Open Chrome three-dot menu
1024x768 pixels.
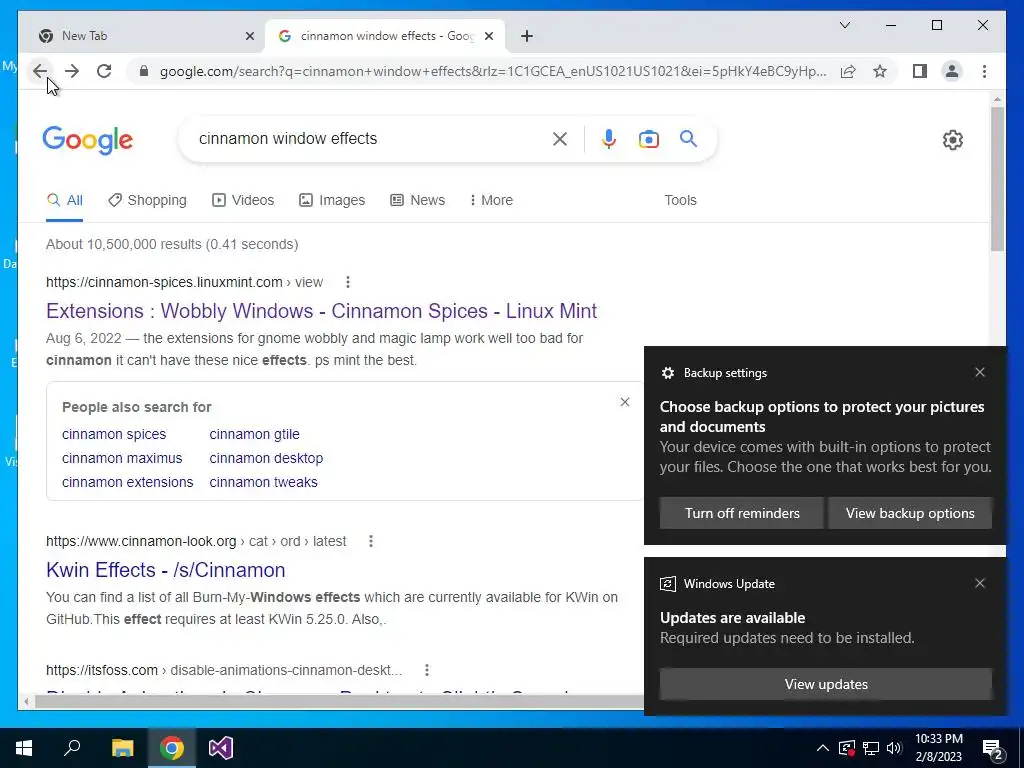[984, 71]
